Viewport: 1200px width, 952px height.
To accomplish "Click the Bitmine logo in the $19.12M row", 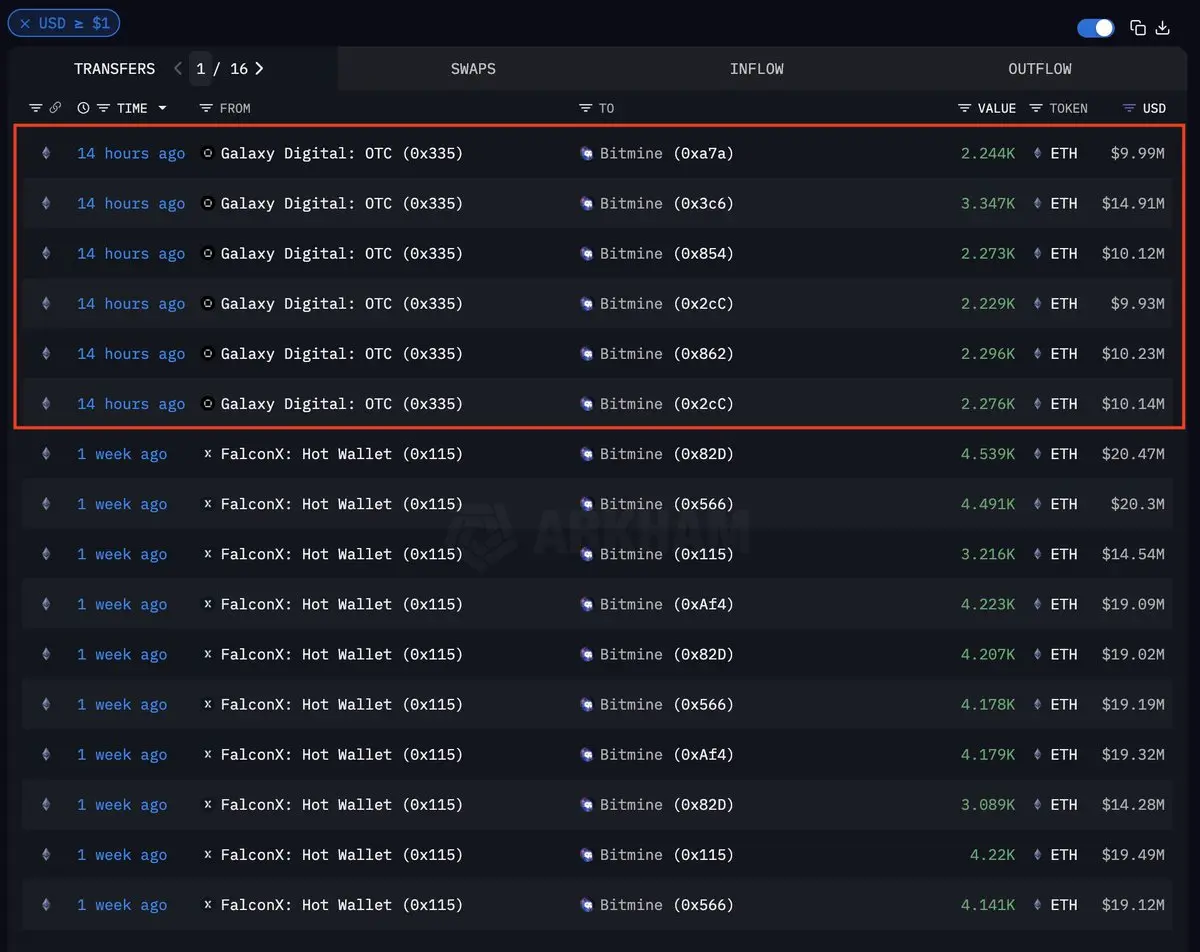I will coord(587,905).
